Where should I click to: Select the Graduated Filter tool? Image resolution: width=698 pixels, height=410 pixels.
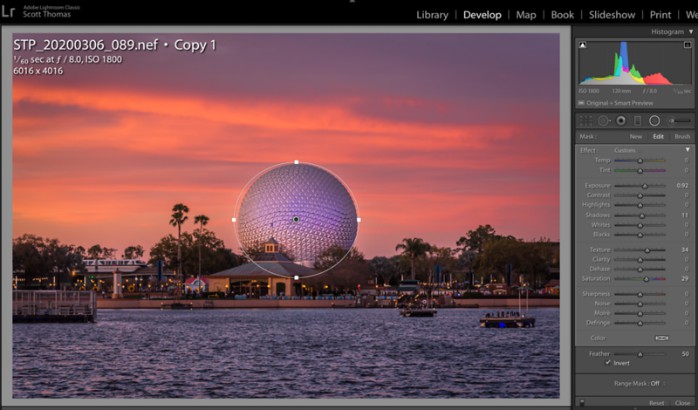coord(637,121)
